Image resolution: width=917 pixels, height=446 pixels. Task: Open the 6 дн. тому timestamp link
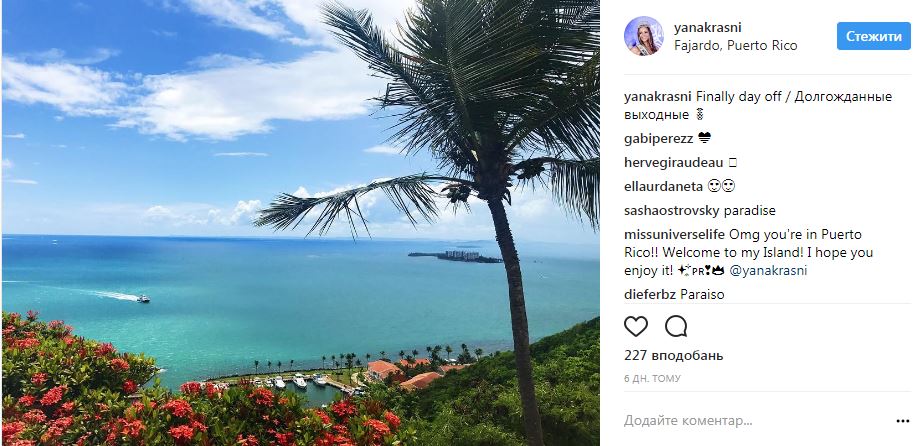coord(652,379)
